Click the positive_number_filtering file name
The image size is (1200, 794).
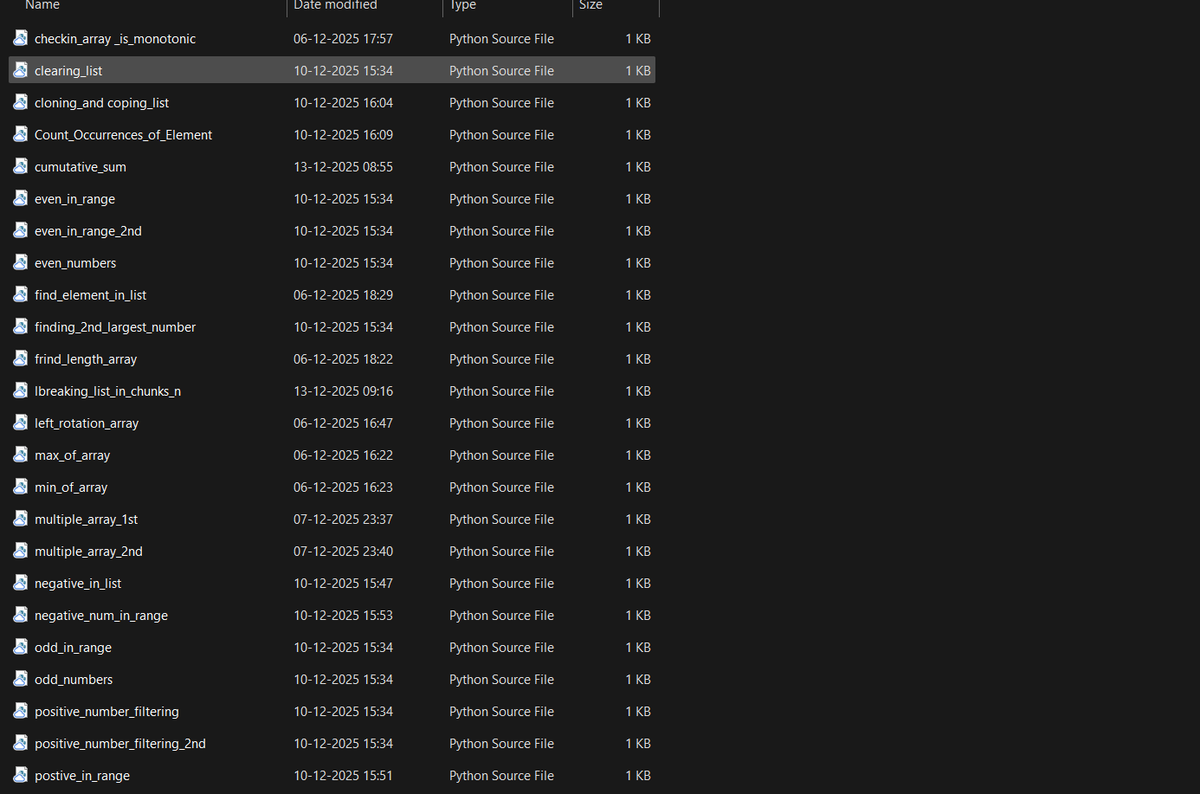tap(107, 711)
